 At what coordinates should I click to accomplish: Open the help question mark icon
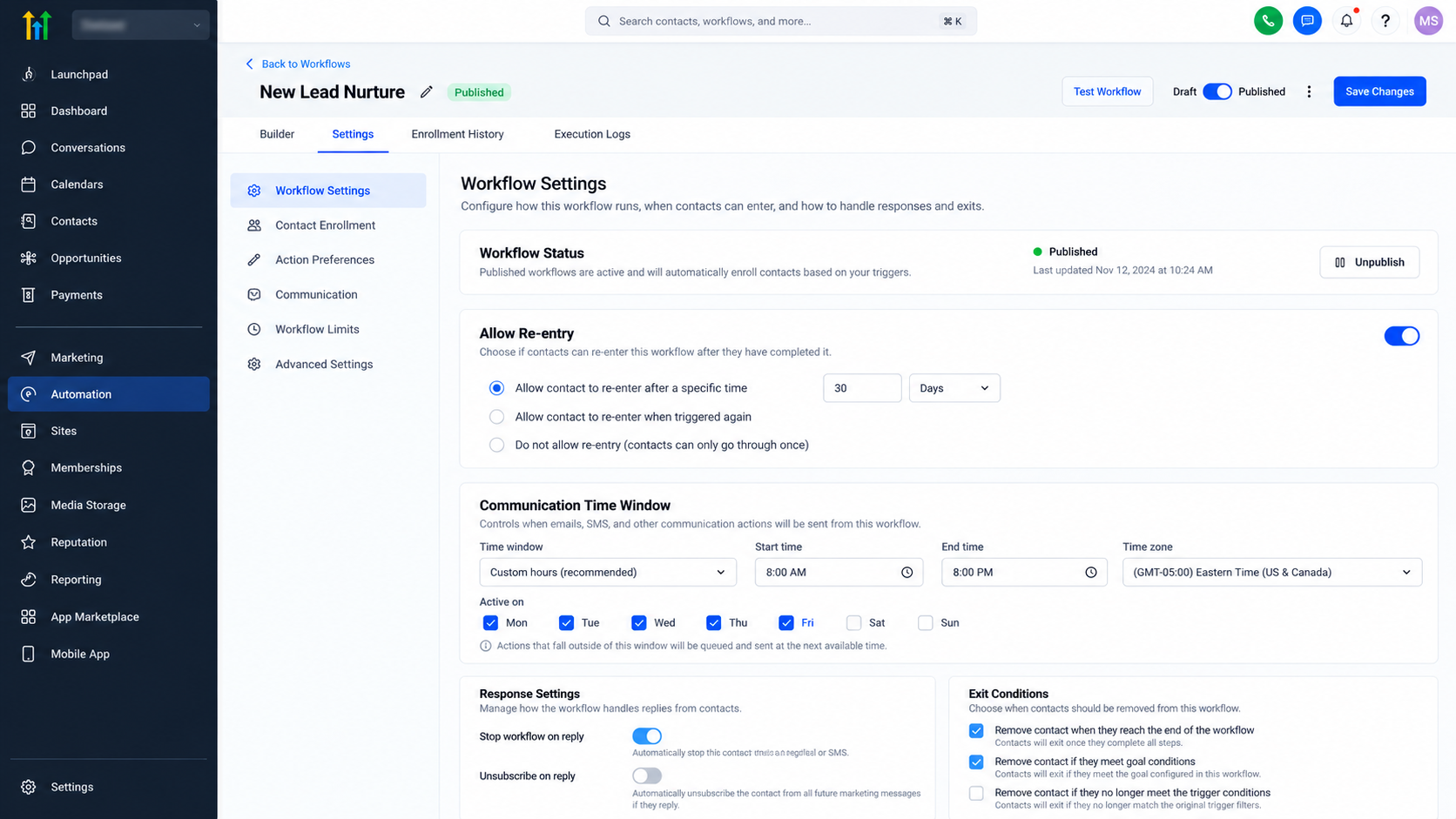pyautogui.click(x=1385, y=21)
